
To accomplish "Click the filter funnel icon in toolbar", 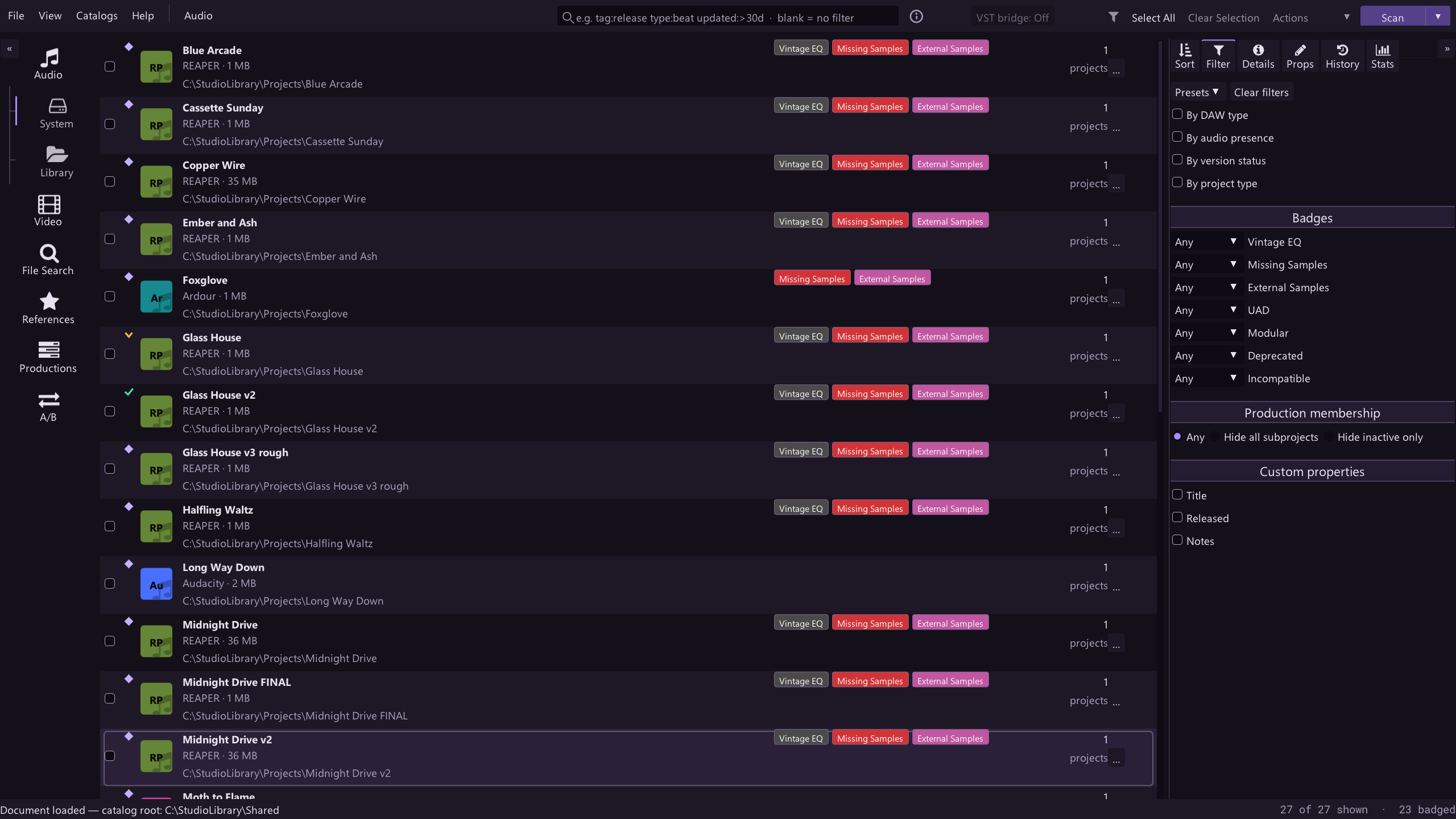I will [1114, 17].
